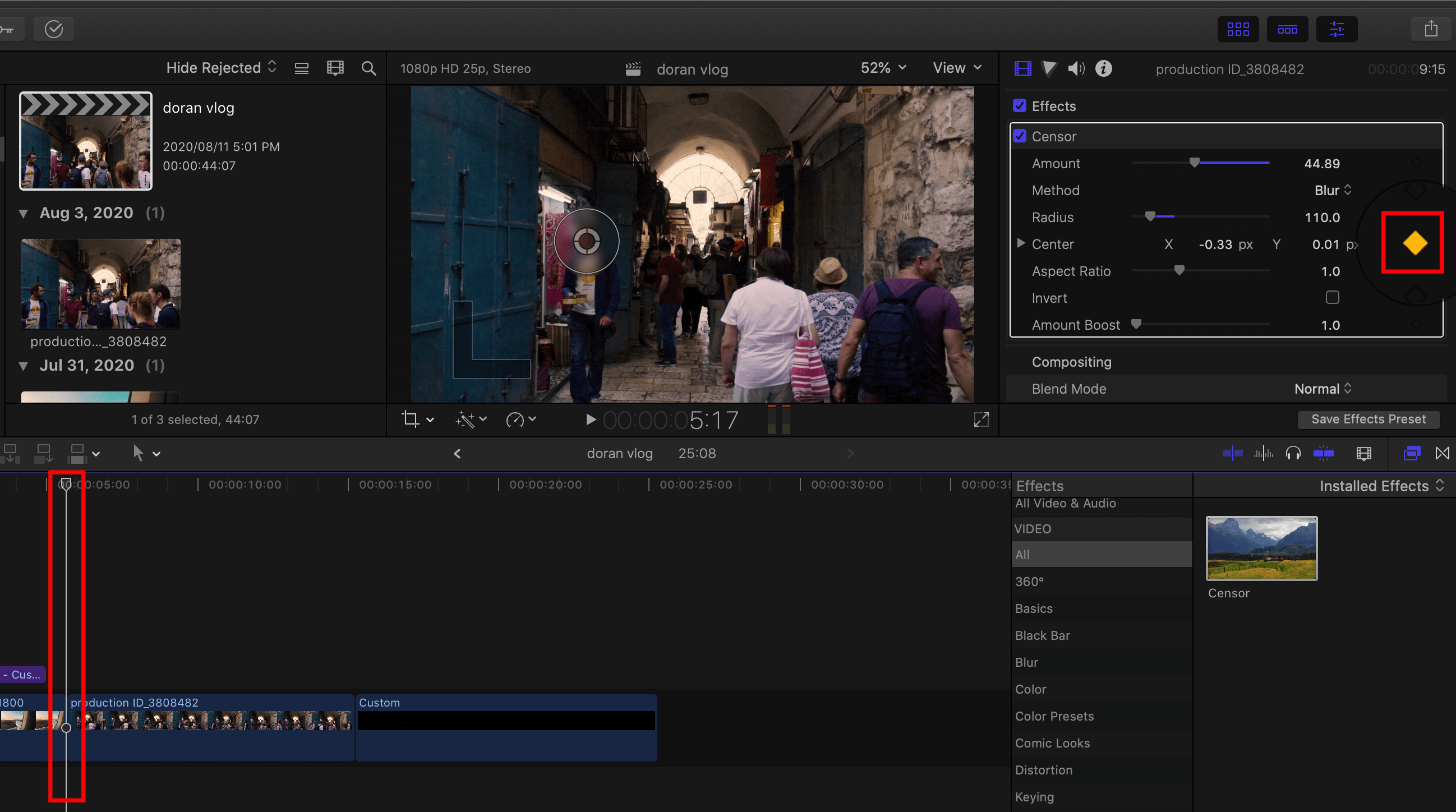Enable the Invert checkbox
Viewport: 1456px width, 812px height.
1332,297
